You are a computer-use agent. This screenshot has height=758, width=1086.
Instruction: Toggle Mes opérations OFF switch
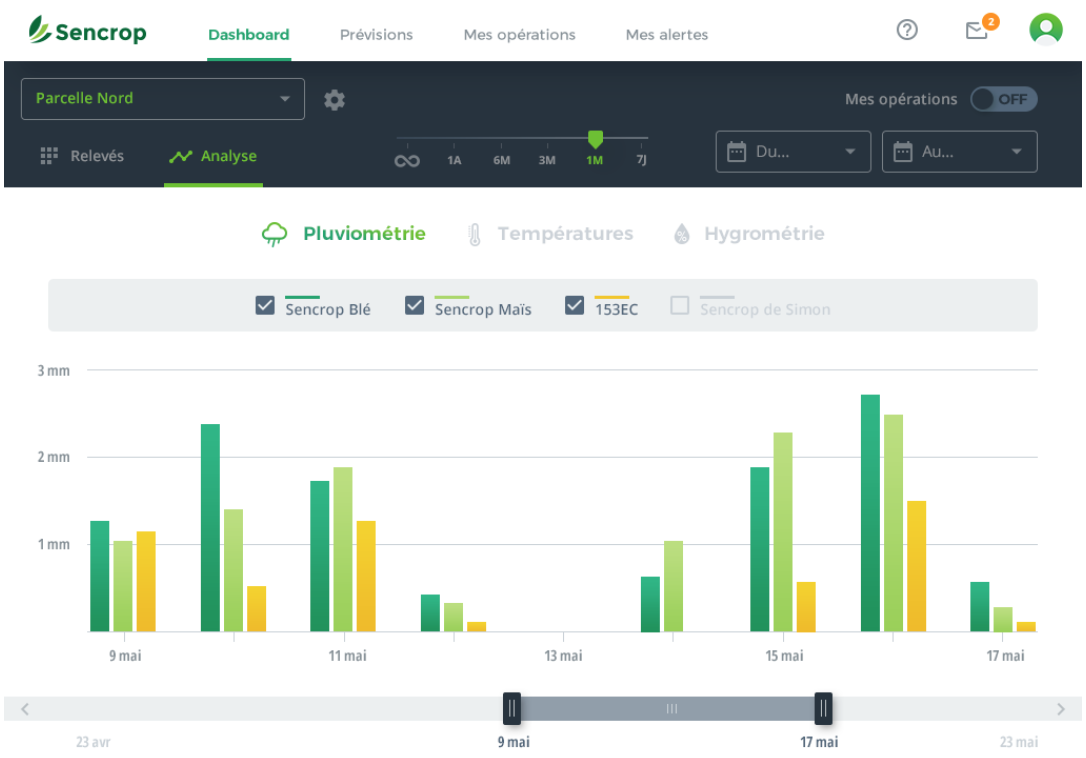point(1004,99)
